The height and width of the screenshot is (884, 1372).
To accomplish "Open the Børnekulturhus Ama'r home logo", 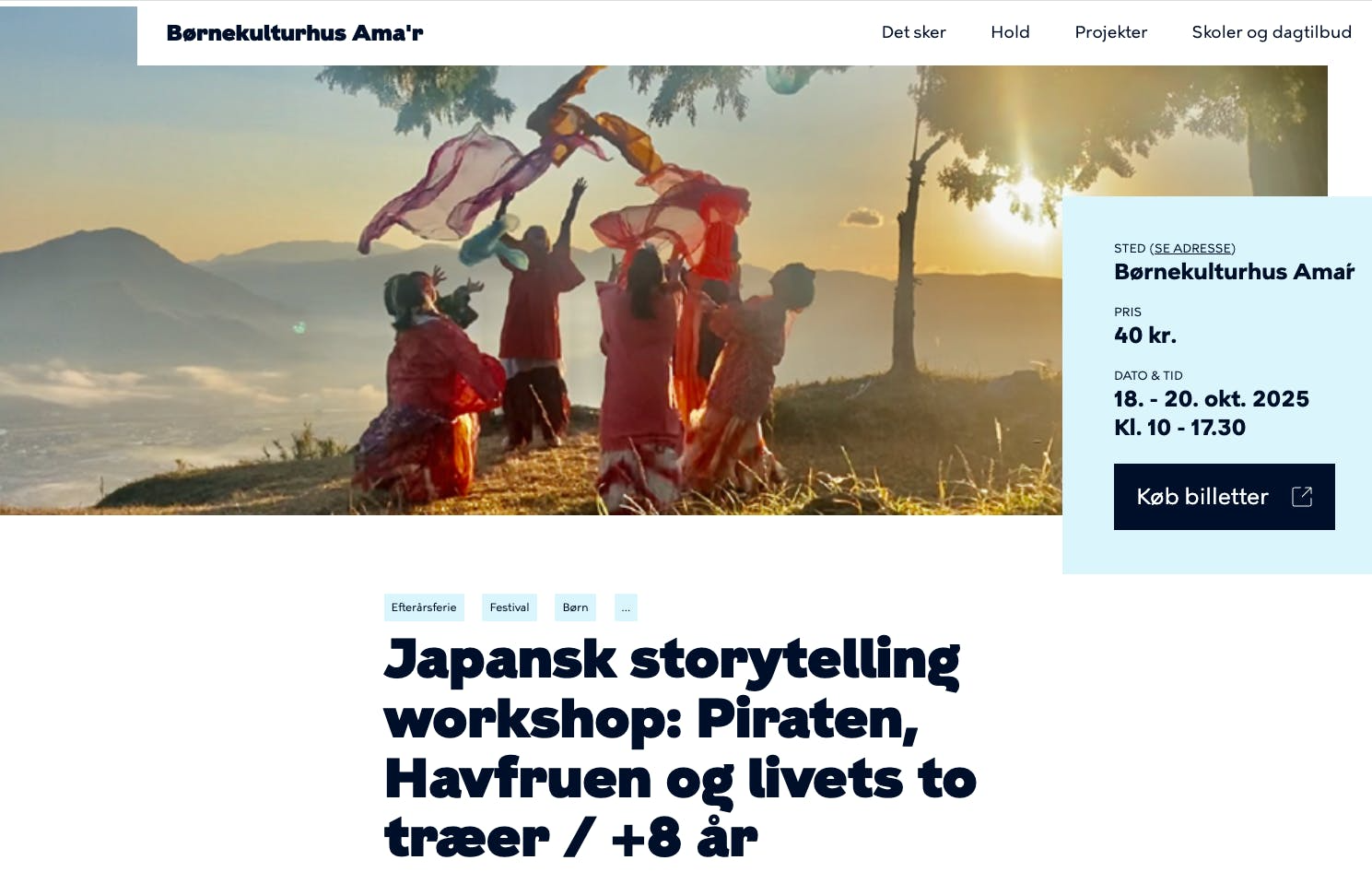I will [x=295, y=33].
